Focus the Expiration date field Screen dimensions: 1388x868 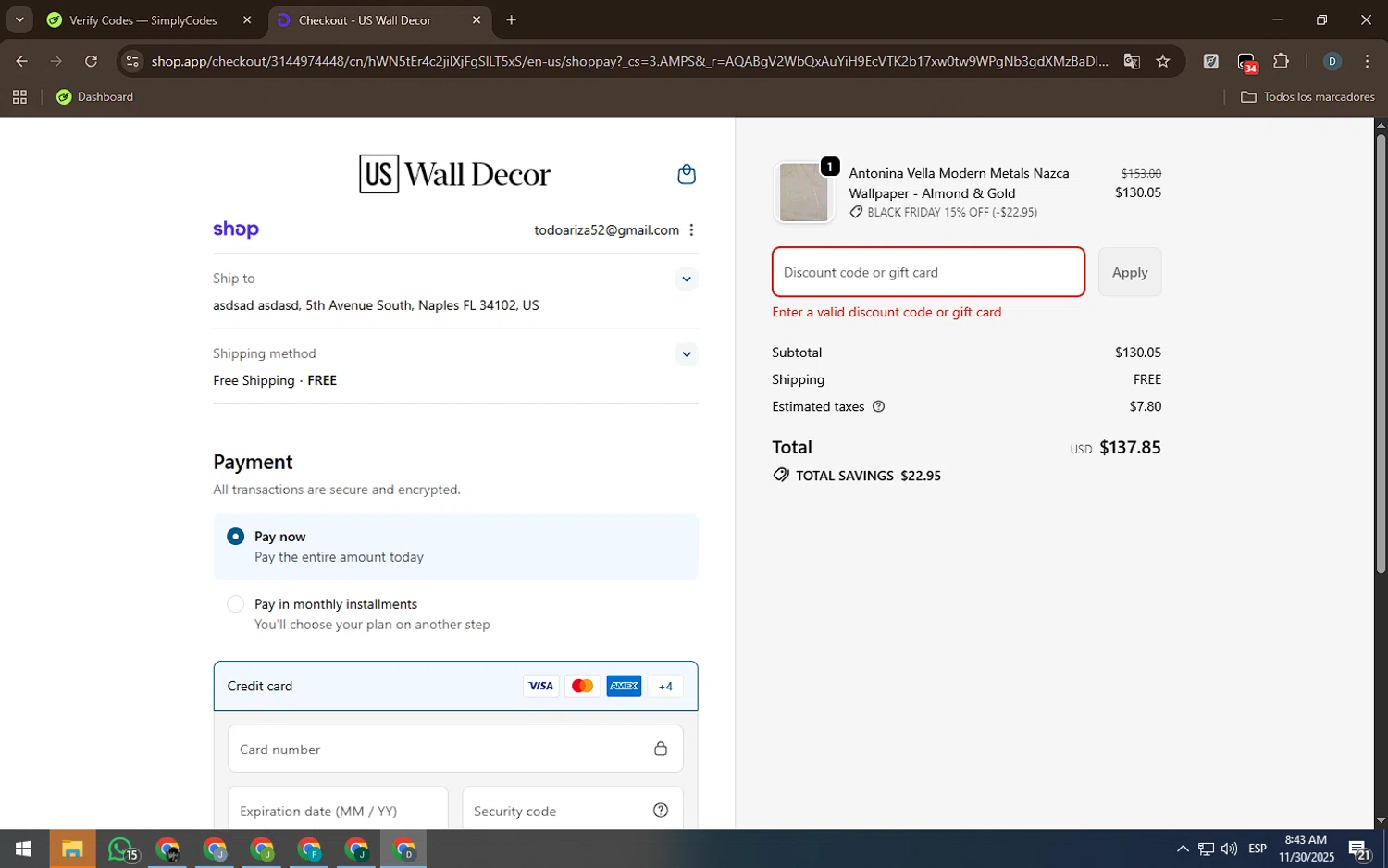point(338,811)
